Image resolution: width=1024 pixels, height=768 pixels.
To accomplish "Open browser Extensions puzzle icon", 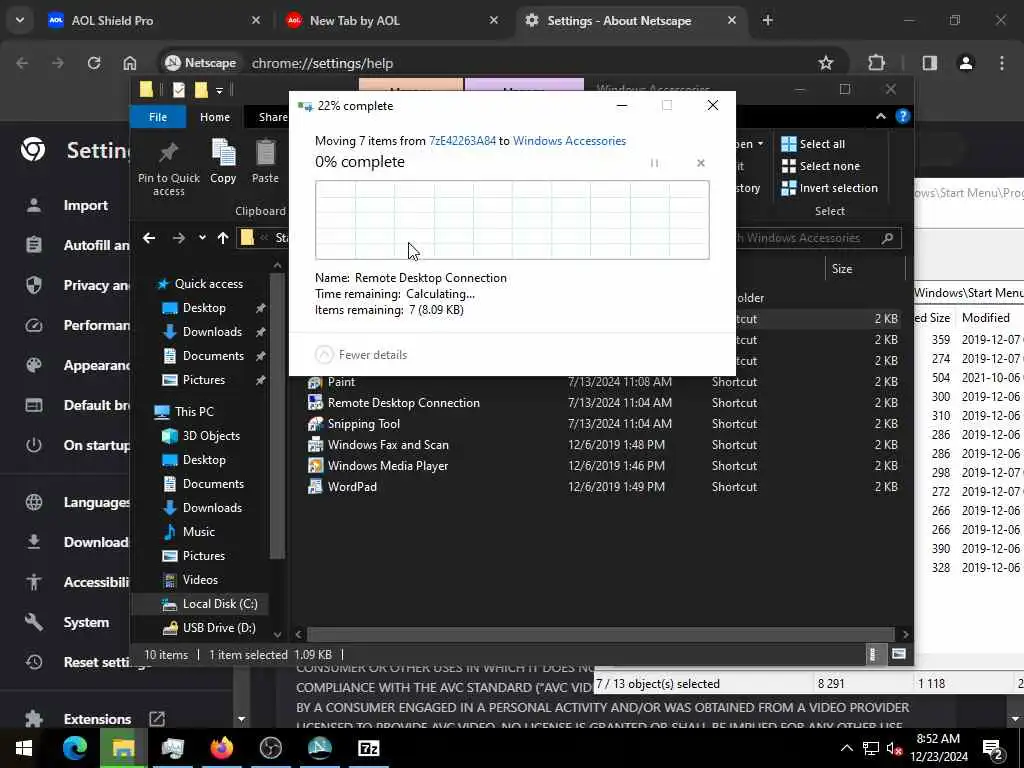I will 876,63.
